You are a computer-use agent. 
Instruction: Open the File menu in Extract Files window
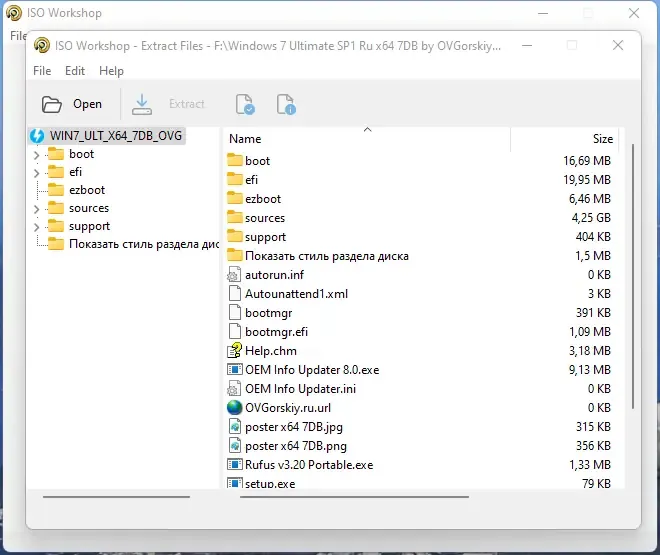42,71
